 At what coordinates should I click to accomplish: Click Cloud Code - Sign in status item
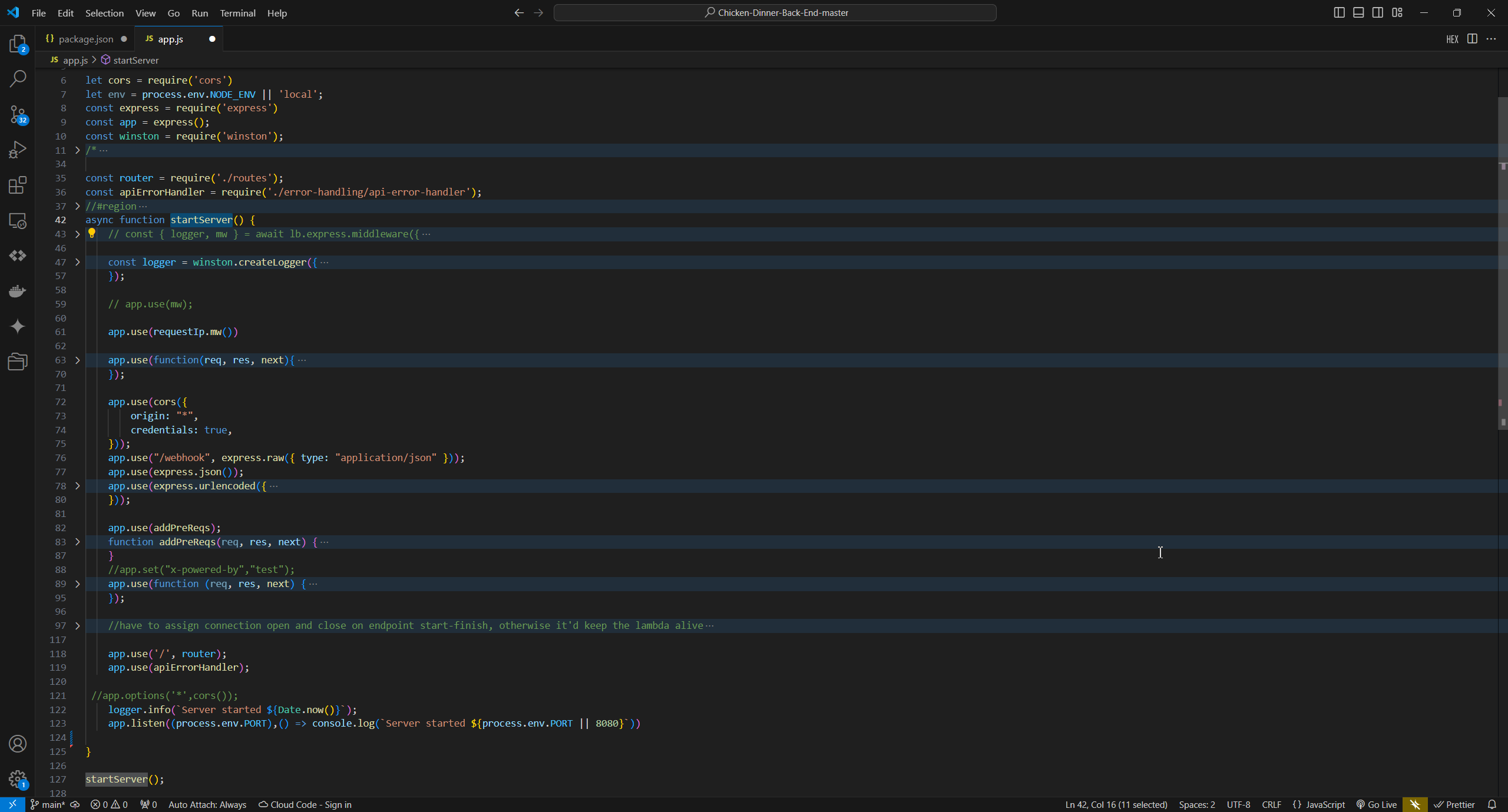[x=305, y=804]
